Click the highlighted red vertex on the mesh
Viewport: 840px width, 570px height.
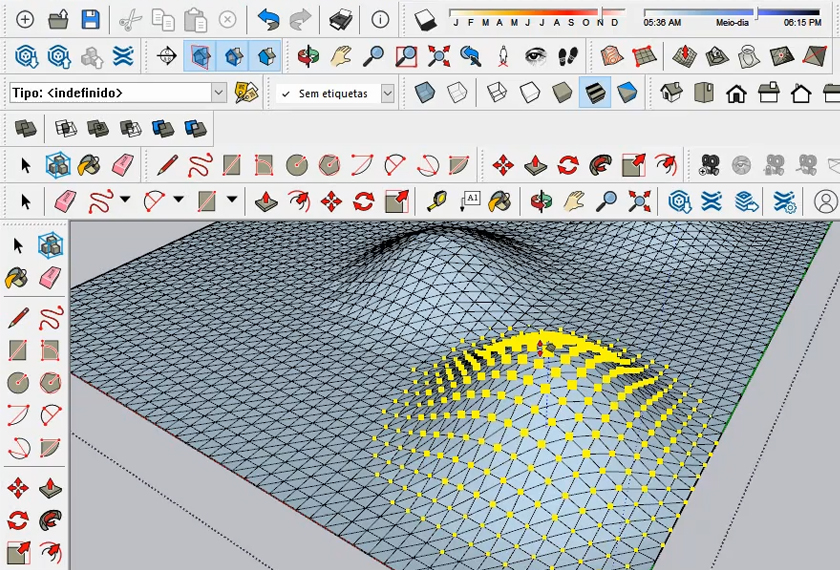point(542,348)
